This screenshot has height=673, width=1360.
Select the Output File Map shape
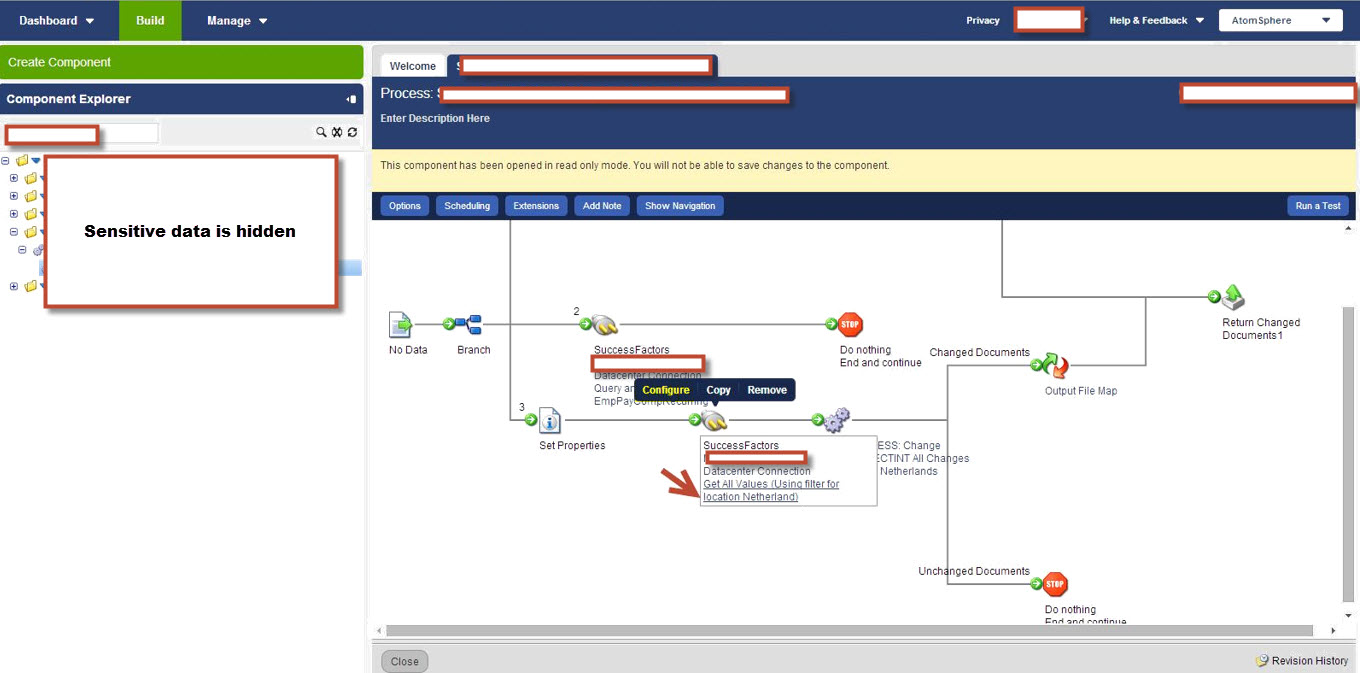1055,366
